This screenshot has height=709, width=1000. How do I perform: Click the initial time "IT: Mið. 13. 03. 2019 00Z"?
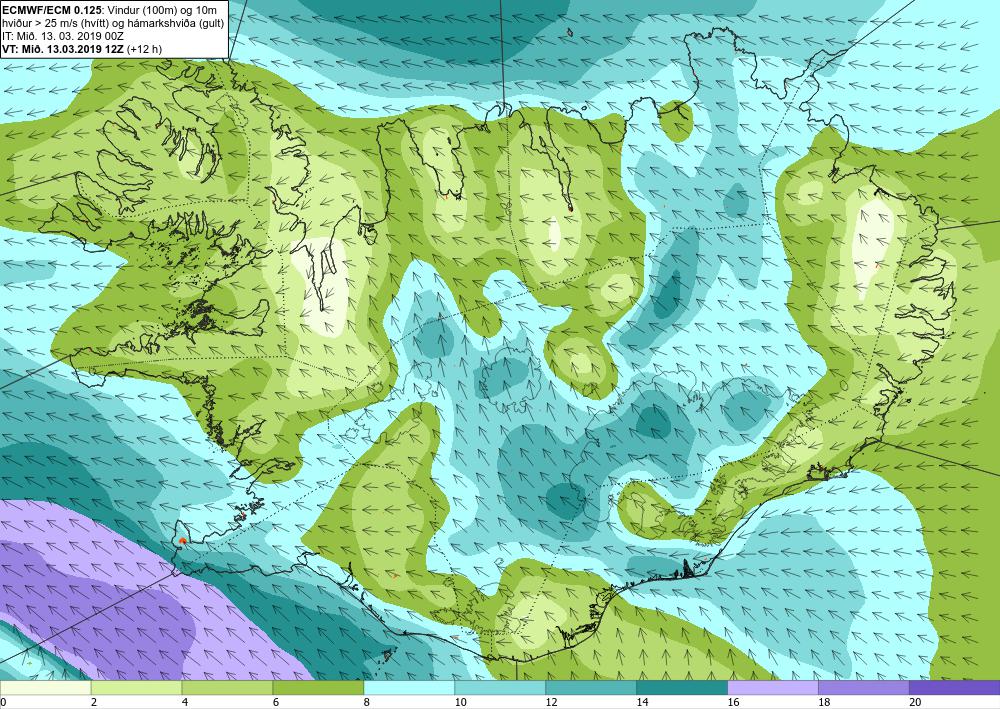tap(63, 36)
